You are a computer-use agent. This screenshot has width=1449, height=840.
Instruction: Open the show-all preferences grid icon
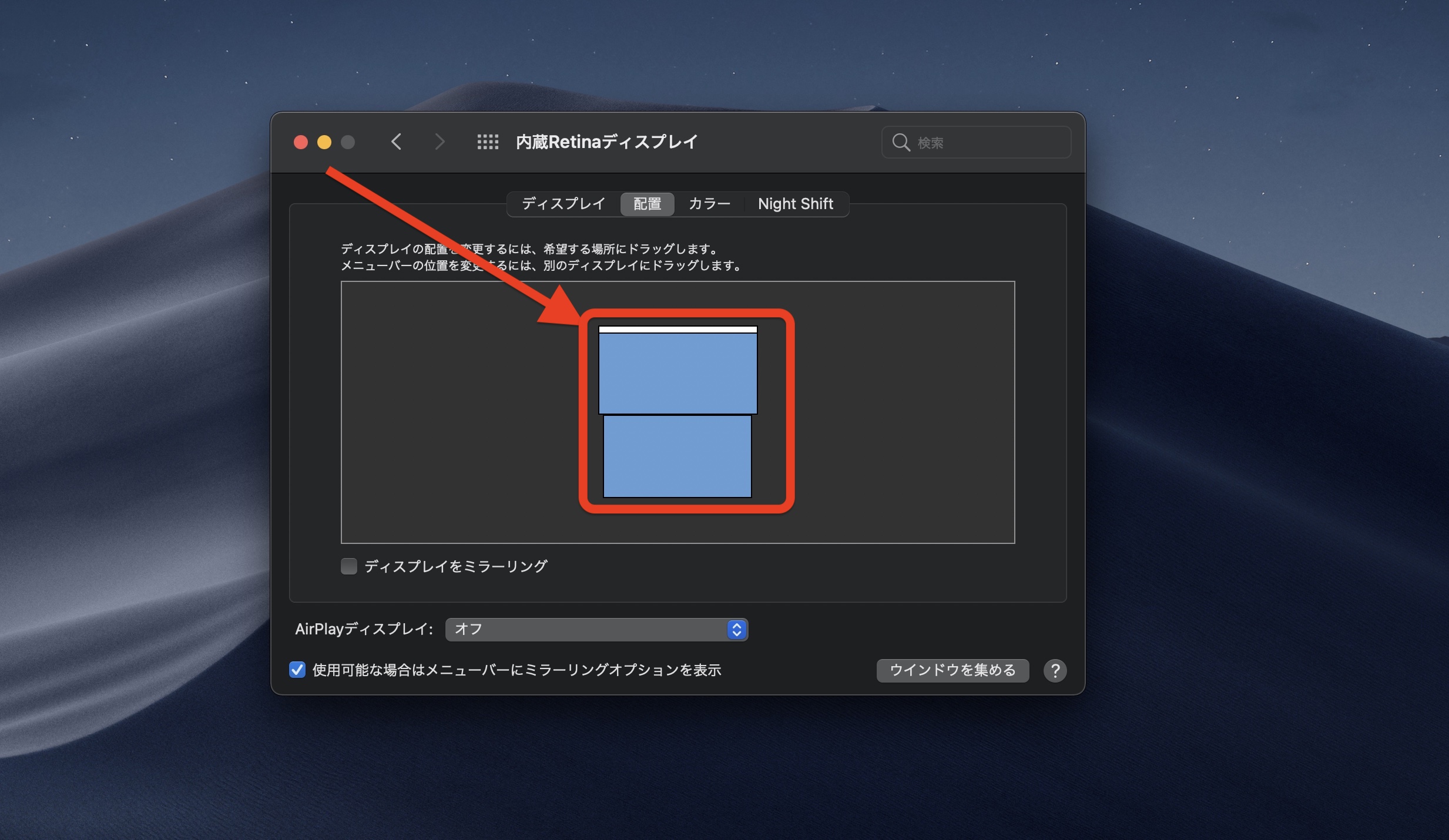(x=488, y=142)
